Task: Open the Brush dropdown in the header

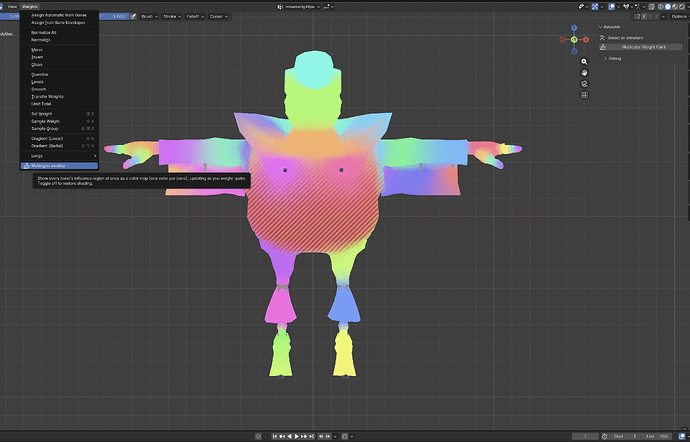Action: 149,16
